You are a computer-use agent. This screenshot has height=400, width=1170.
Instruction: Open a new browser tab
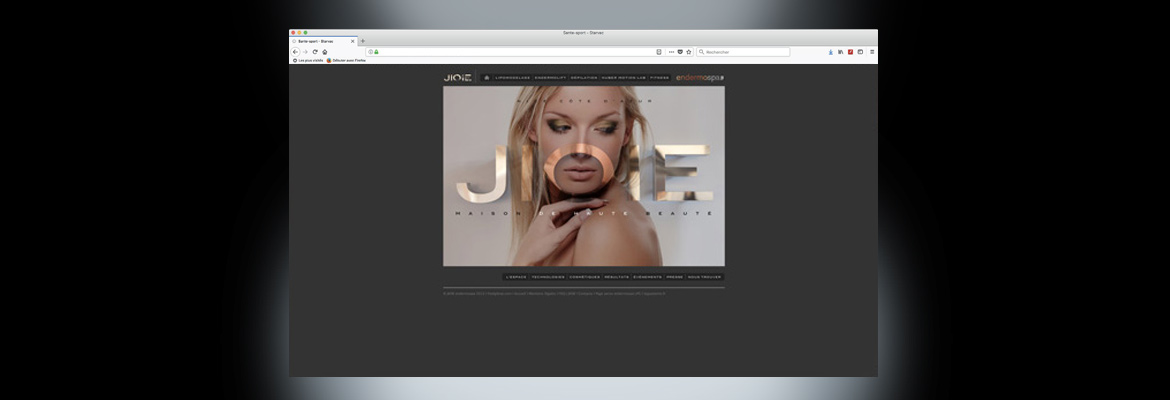pos(363,41)
